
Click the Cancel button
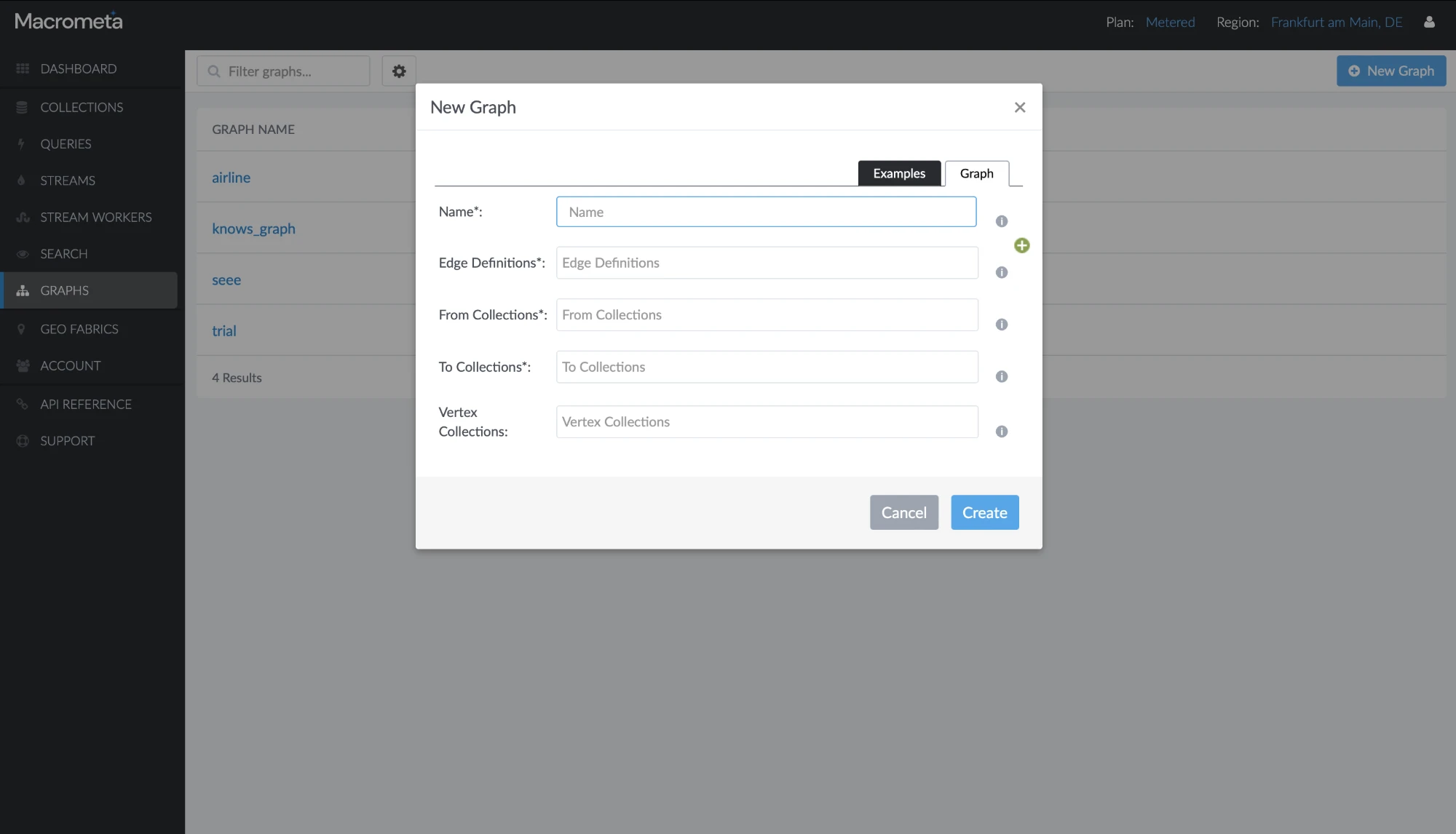903,512
